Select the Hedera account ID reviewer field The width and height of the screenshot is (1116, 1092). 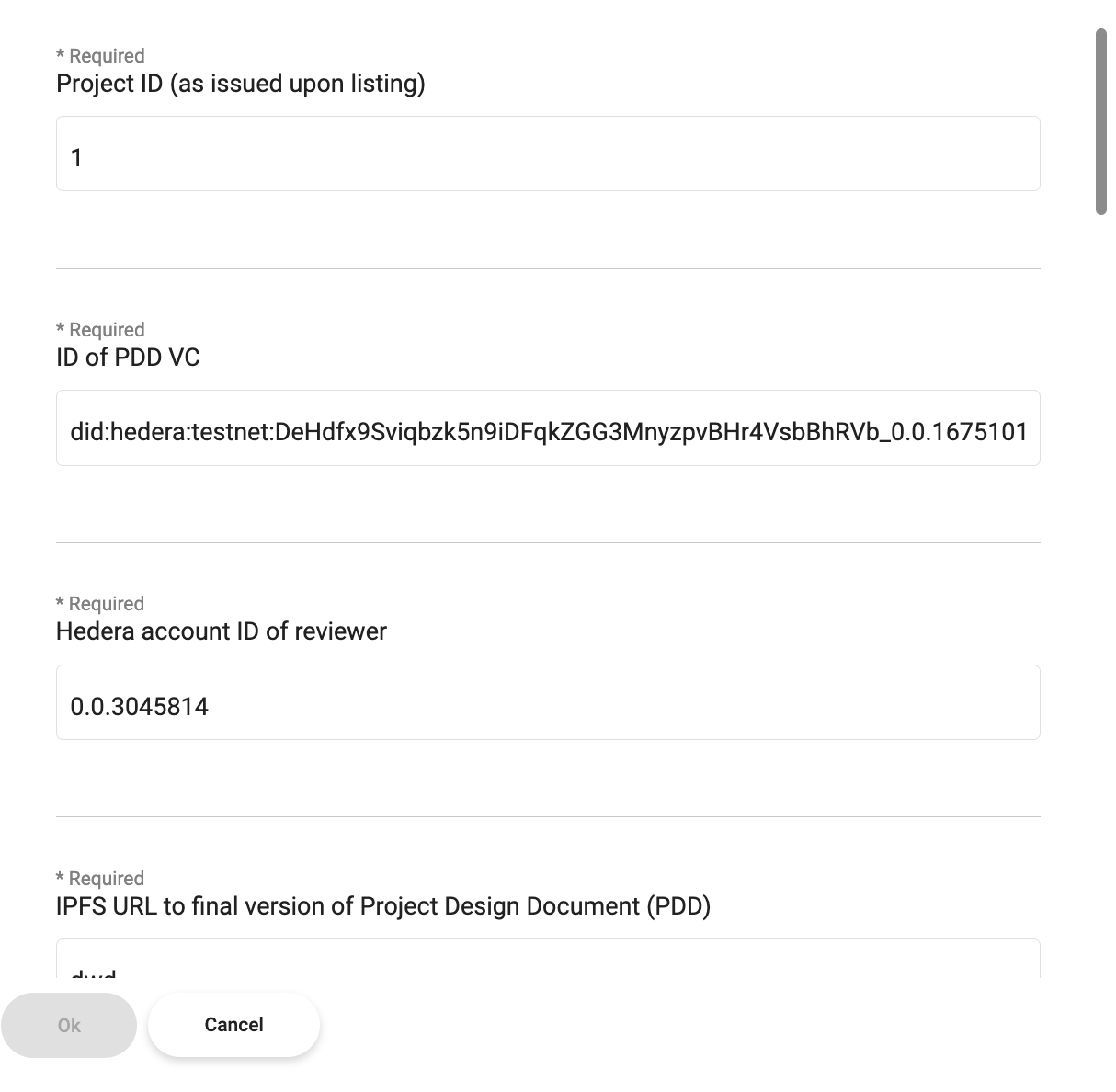coord(548,702)
